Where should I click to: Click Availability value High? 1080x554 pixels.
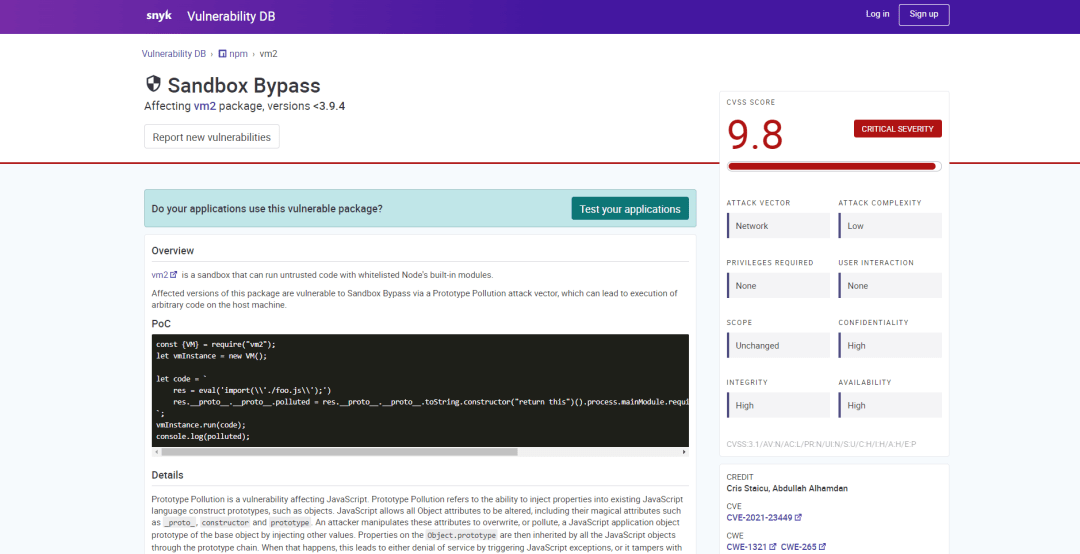pyautogui.click(x=890, y=405)
